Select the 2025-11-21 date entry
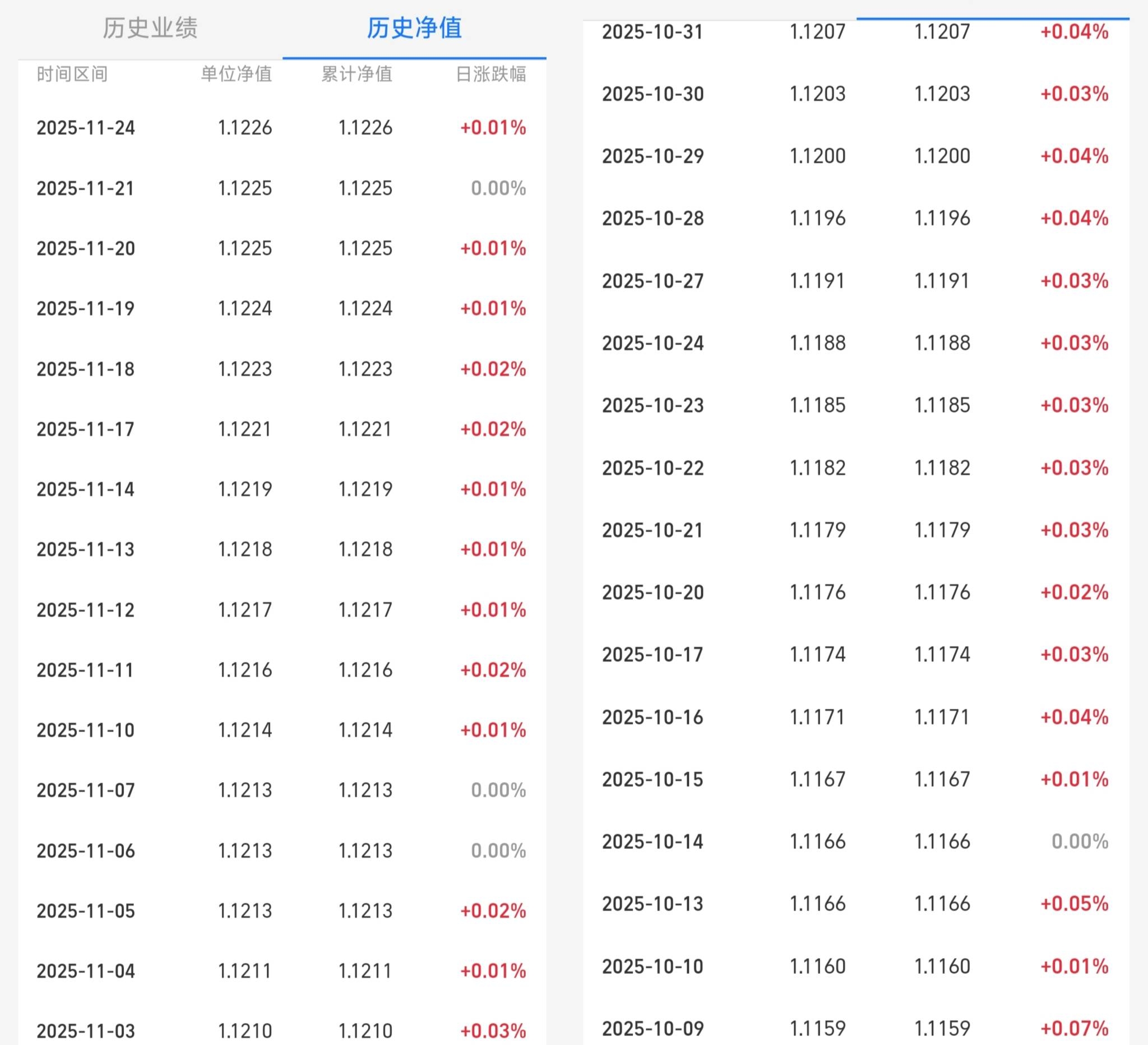 [x=85, y=188]
